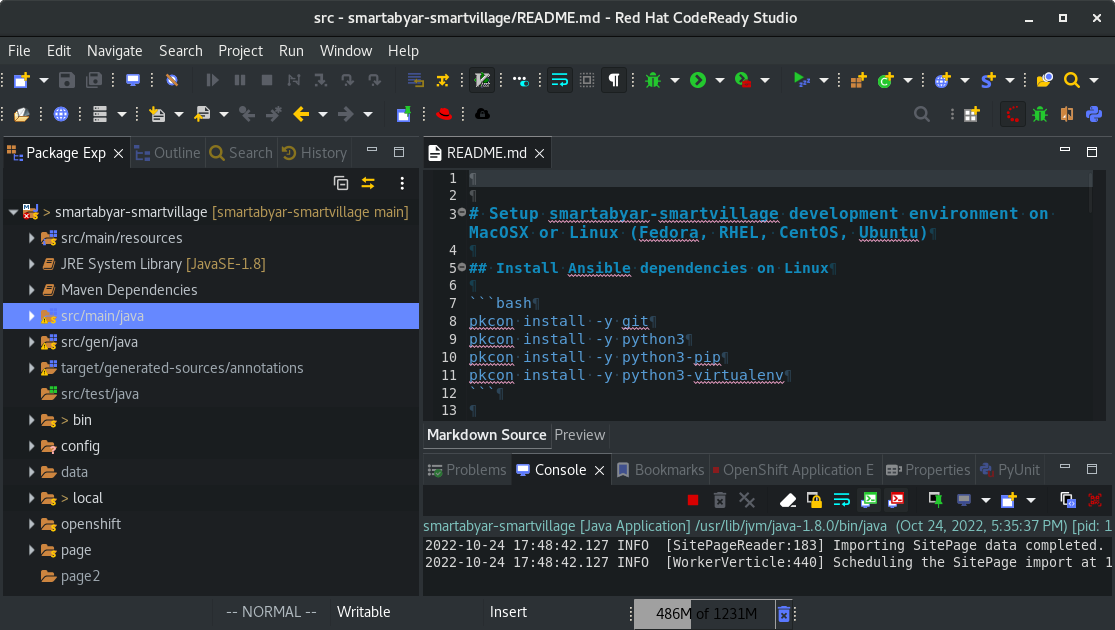Toggle Word Wrap in main toolbar
Image resolution: width=1115 pixels, height=630 pixels.
(560, 80)
